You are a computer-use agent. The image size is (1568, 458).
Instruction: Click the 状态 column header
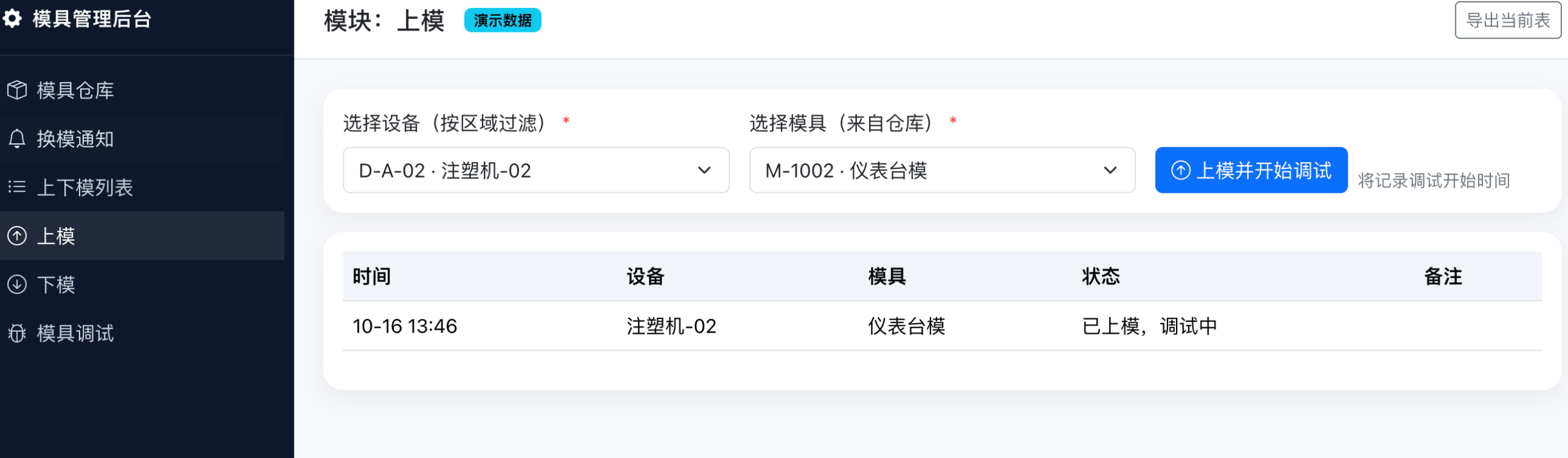(1101, 276)
